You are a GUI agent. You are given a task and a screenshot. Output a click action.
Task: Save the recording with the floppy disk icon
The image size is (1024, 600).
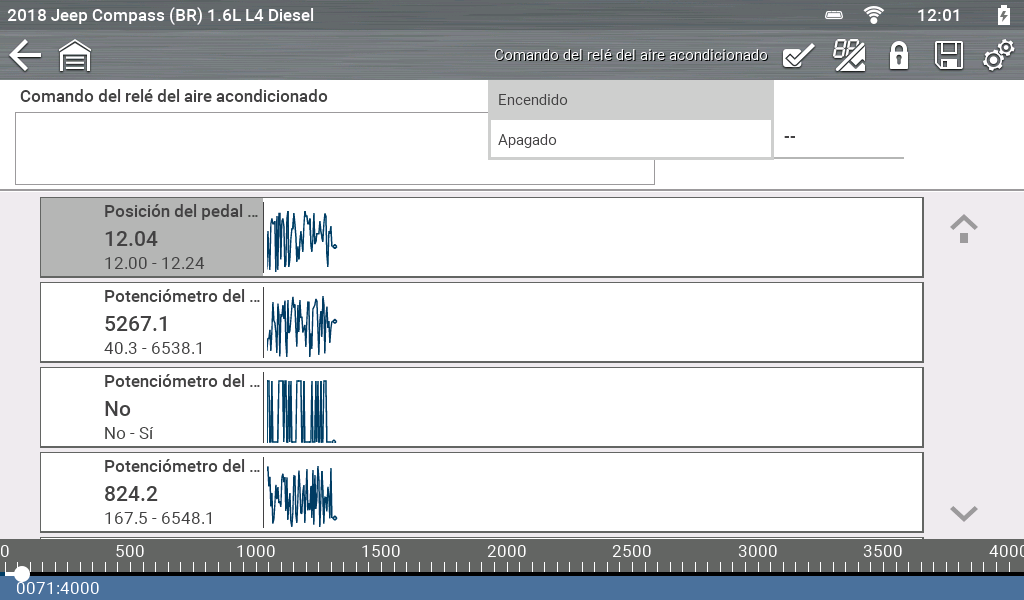pos(948,56)
